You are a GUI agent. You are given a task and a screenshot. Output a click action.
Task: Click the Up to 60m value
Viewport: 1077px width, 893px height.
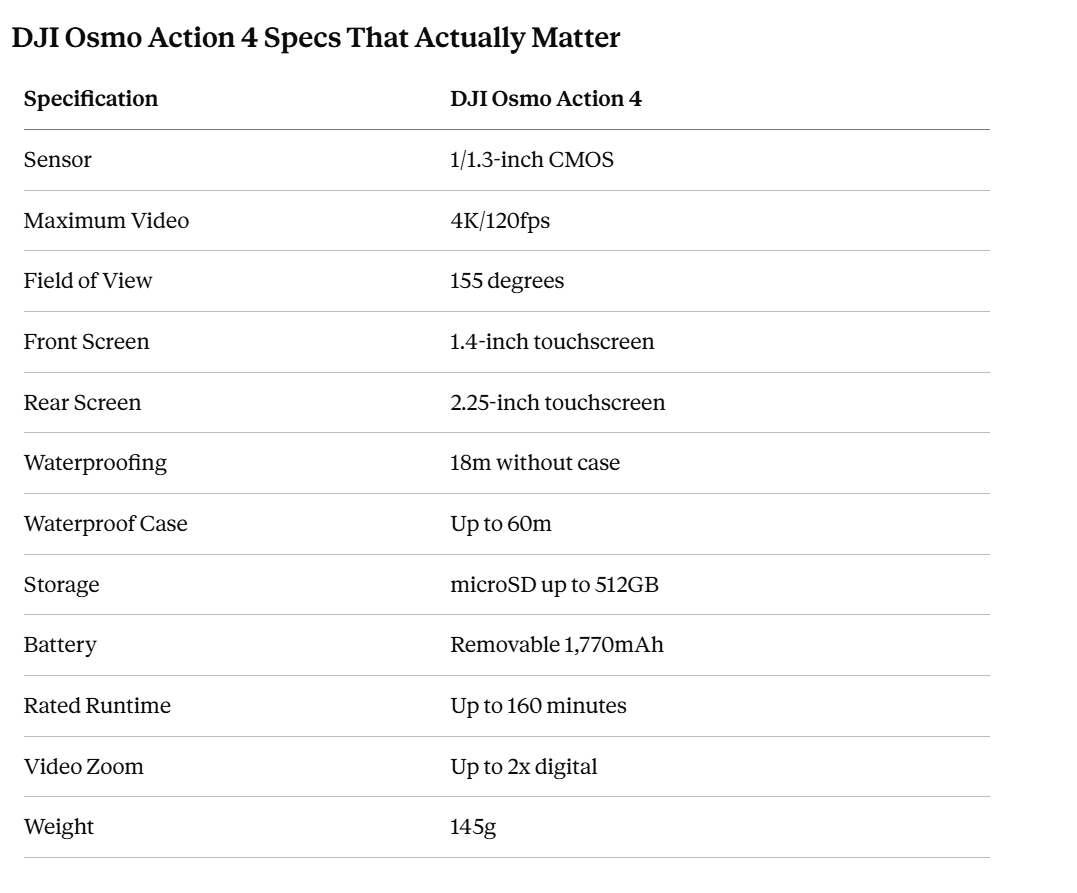click(501, 524)
